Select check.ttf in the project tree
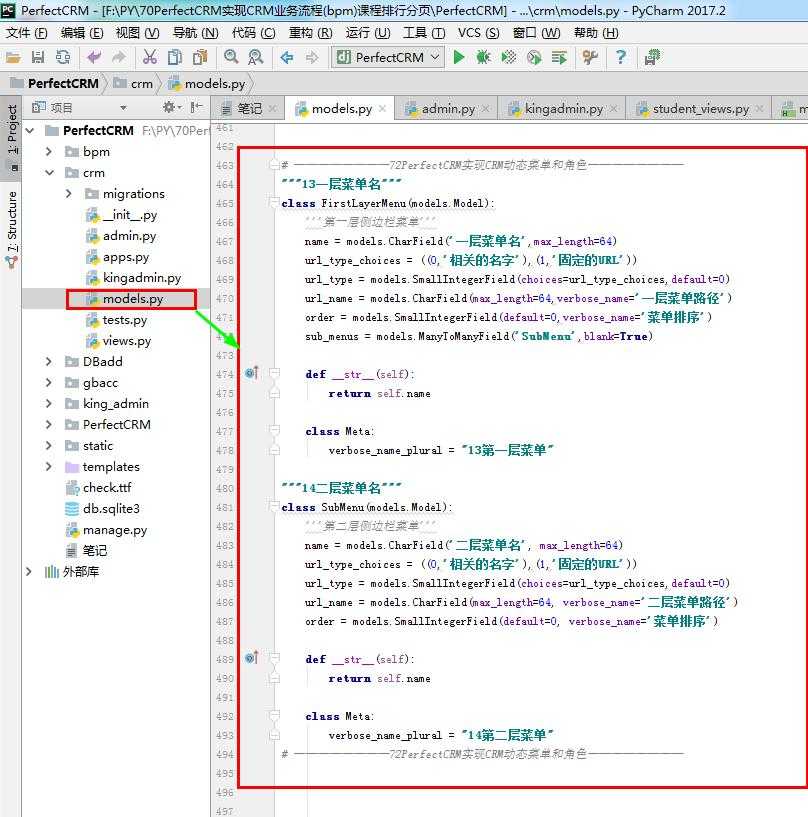 pos(107,488)
